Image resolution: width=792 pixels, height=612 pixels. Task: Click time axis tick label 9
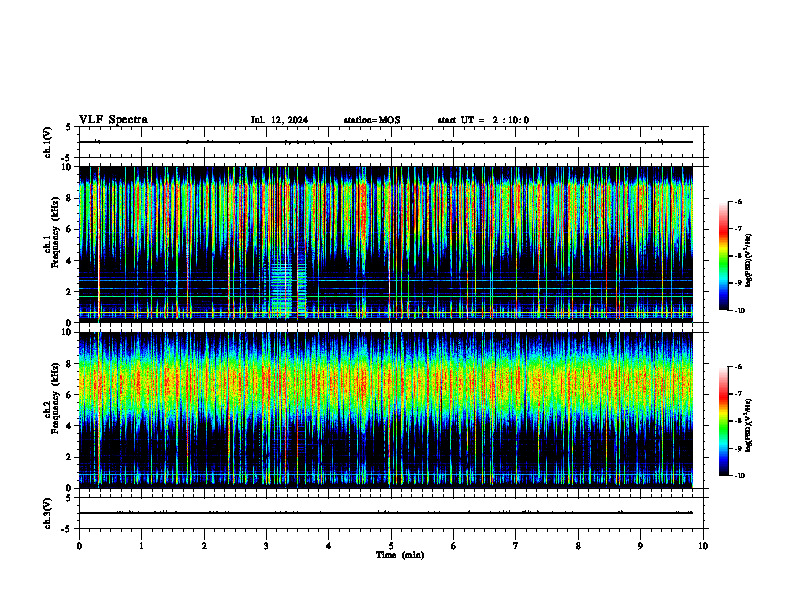point(640,546)
